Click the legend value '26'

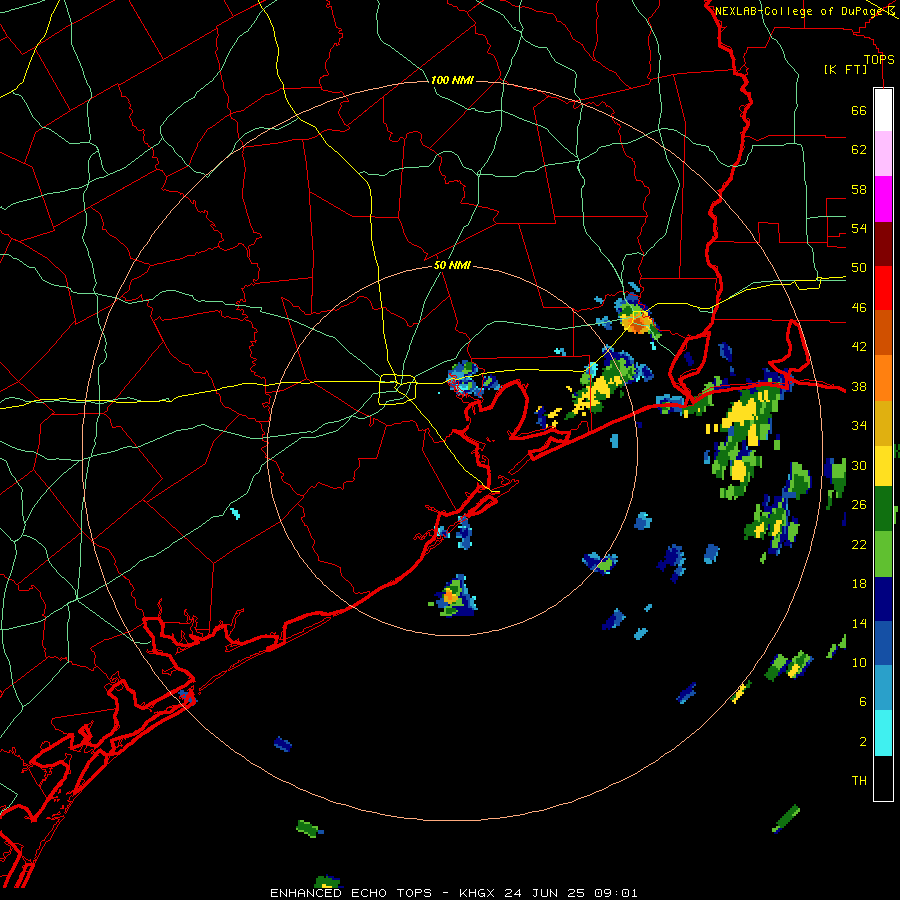pyautogui.click(x=859, y=505)
